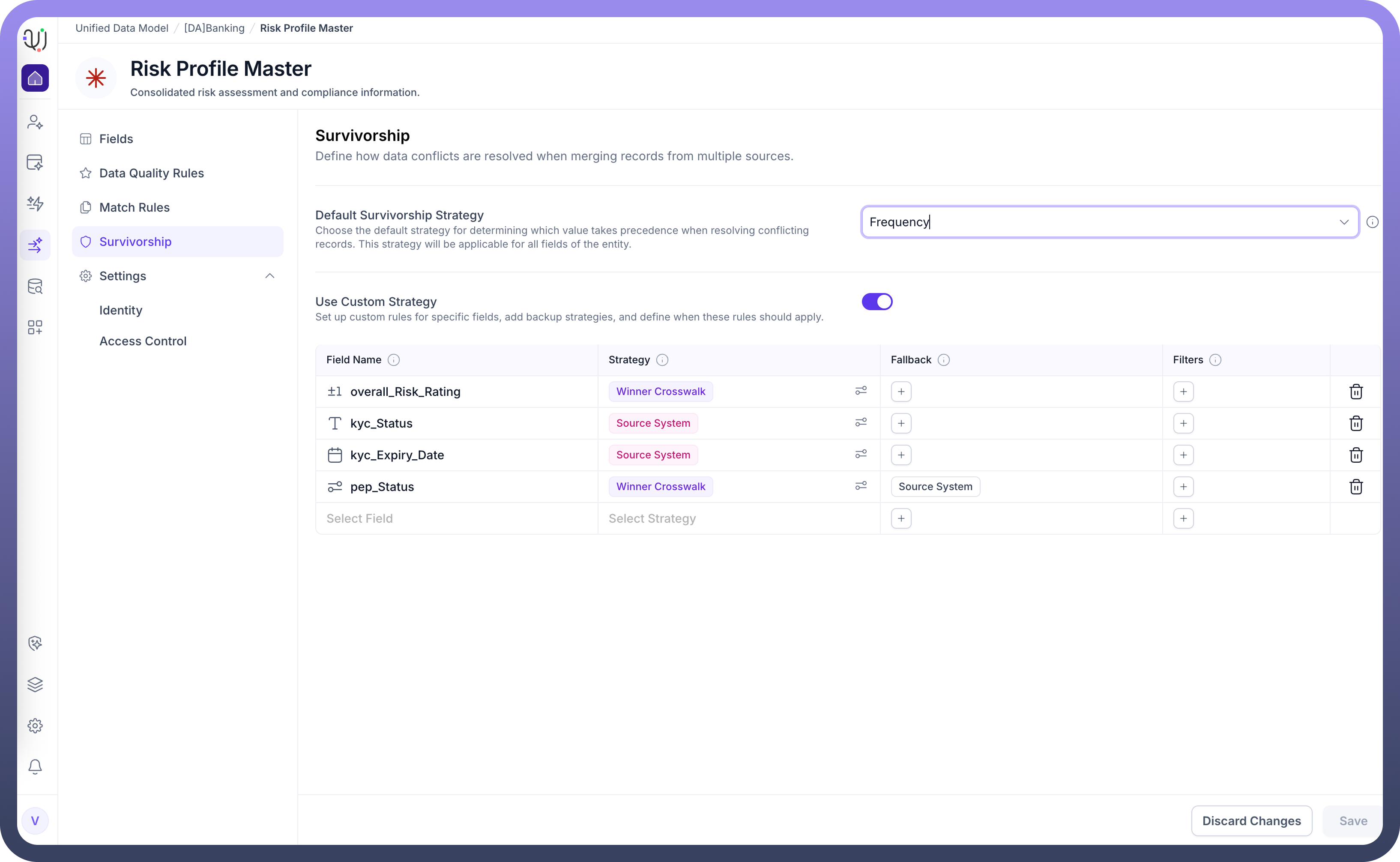Screen dimensions: 1400x862
Task: Delete the pep_Status row
Action: [x=1355, y=487]
